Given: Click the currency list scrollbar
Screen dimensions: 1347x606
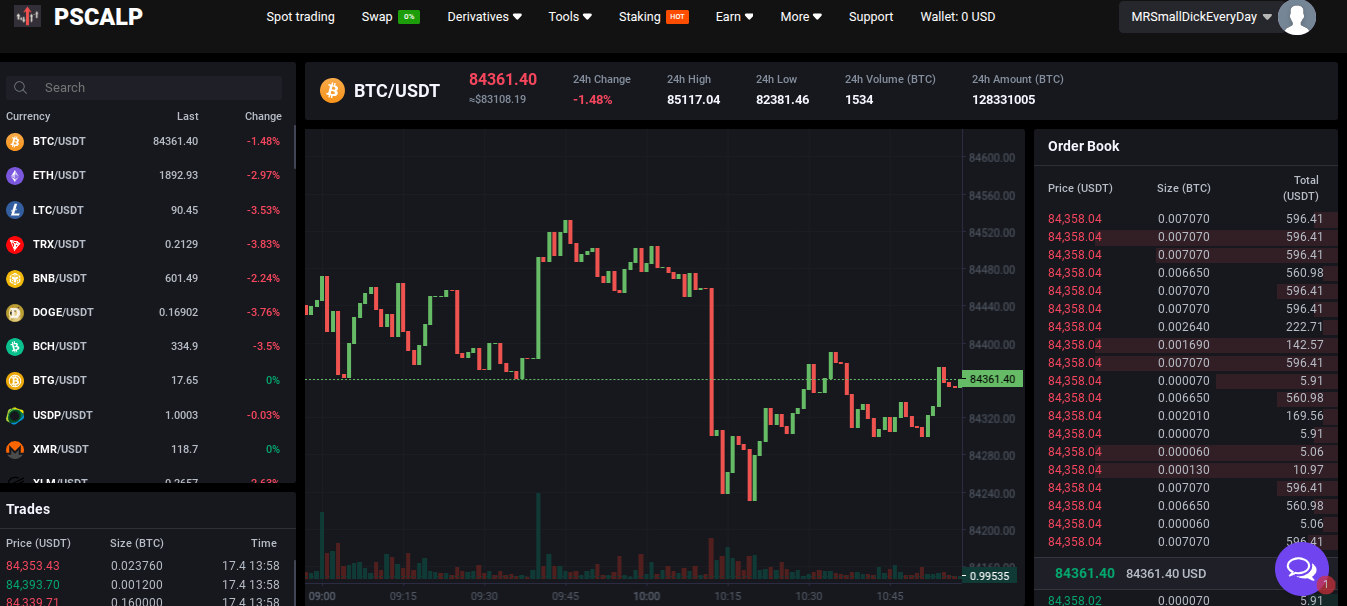Looking at the screenshot, I should point(294,148).
